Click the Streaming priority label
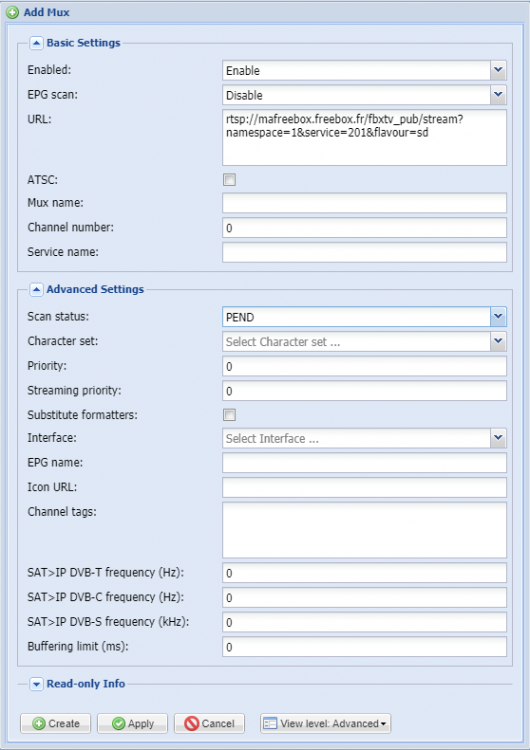530x750 pixels. [74, 390]
